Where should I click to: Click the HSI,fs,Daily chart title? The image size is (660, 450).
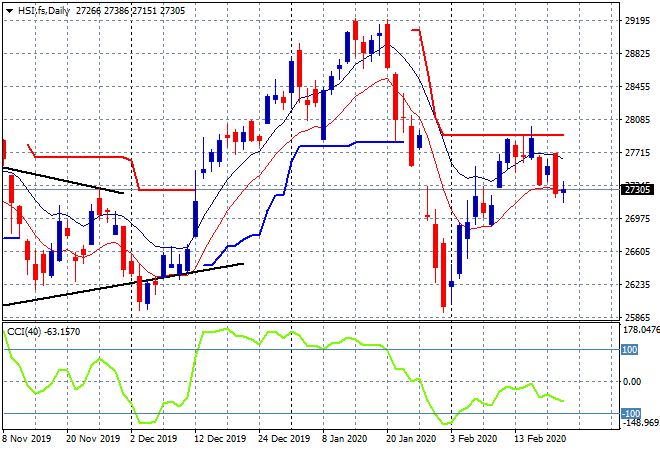click(x=44, y=11)
